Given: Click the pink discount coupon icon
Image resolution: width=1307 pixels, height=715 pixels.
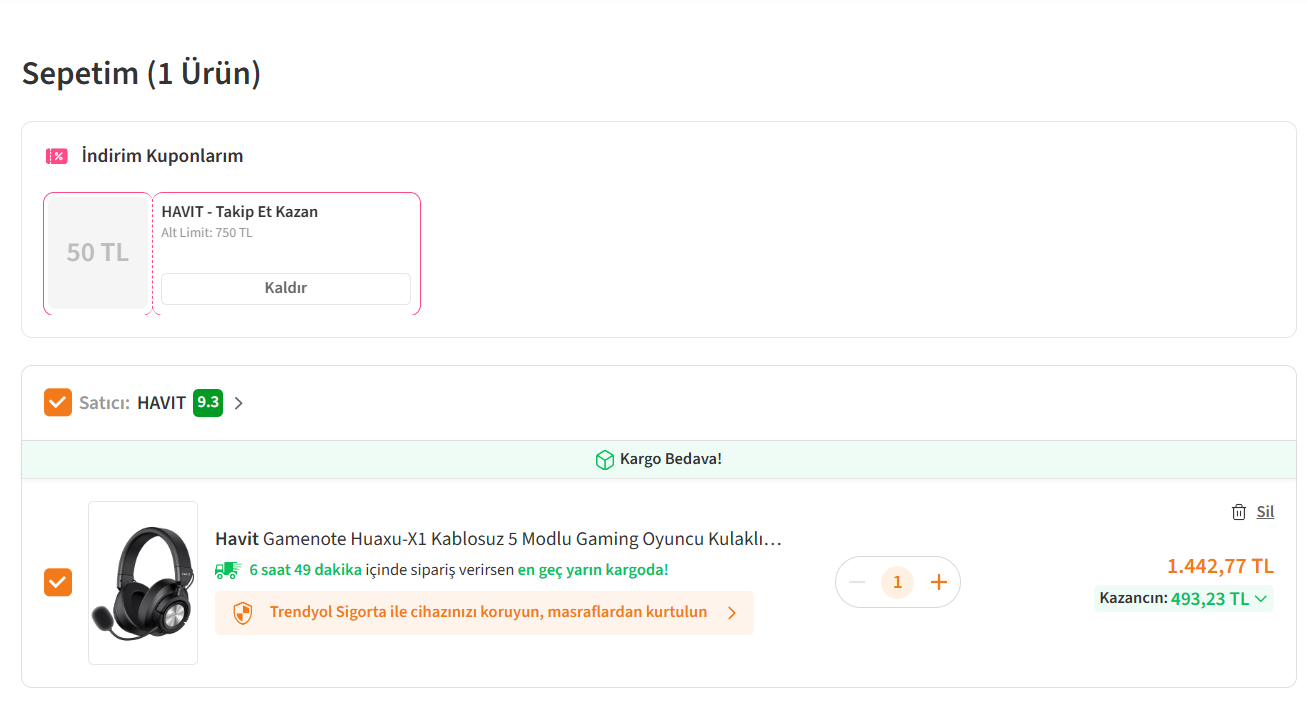Looking at the screenshot, I should pyautogui.click(x=56, y=156).
